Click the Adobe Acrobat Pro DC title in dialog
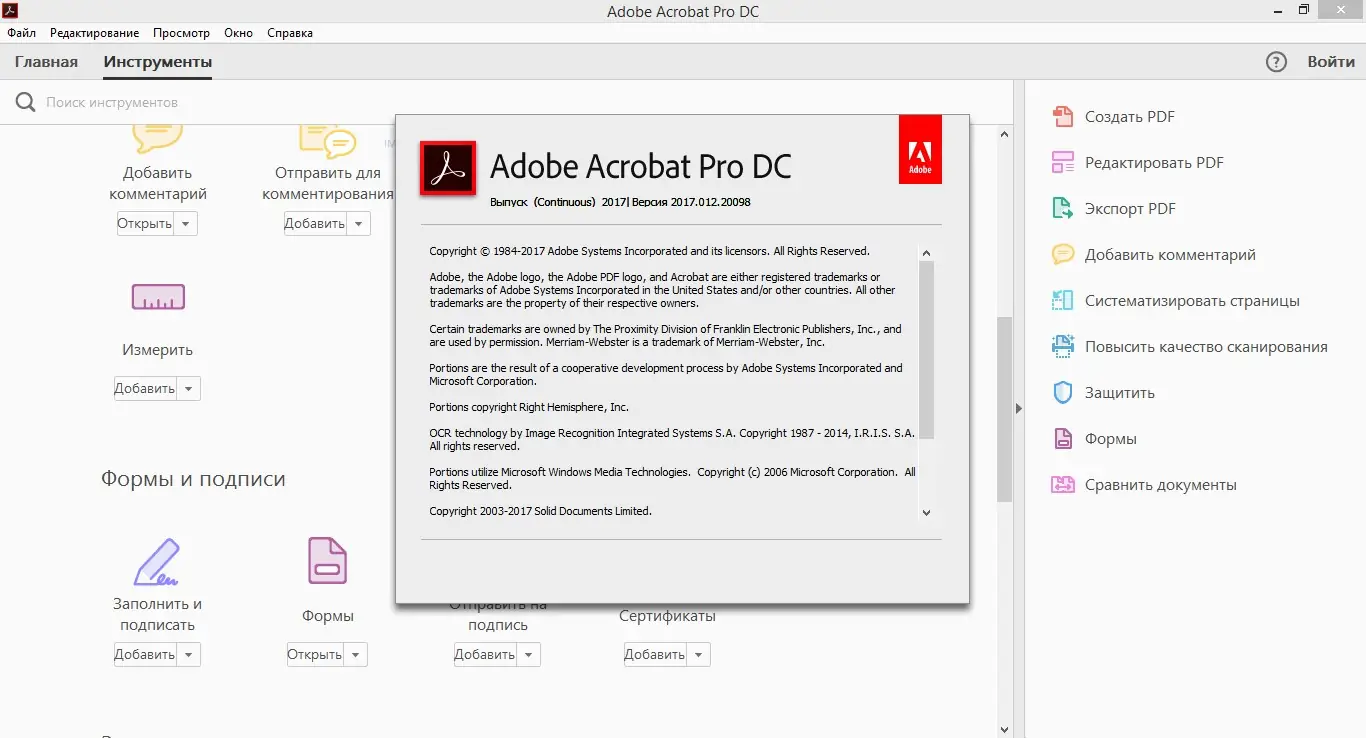Screen dimensions: 1366x738 click(x=640, y=166)
